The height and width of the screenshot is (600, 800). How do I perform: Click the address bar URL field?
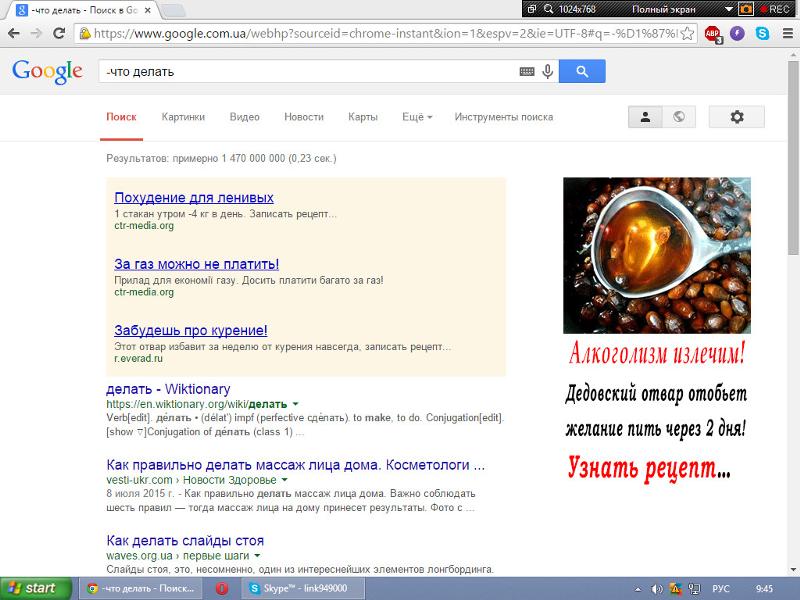386,34
